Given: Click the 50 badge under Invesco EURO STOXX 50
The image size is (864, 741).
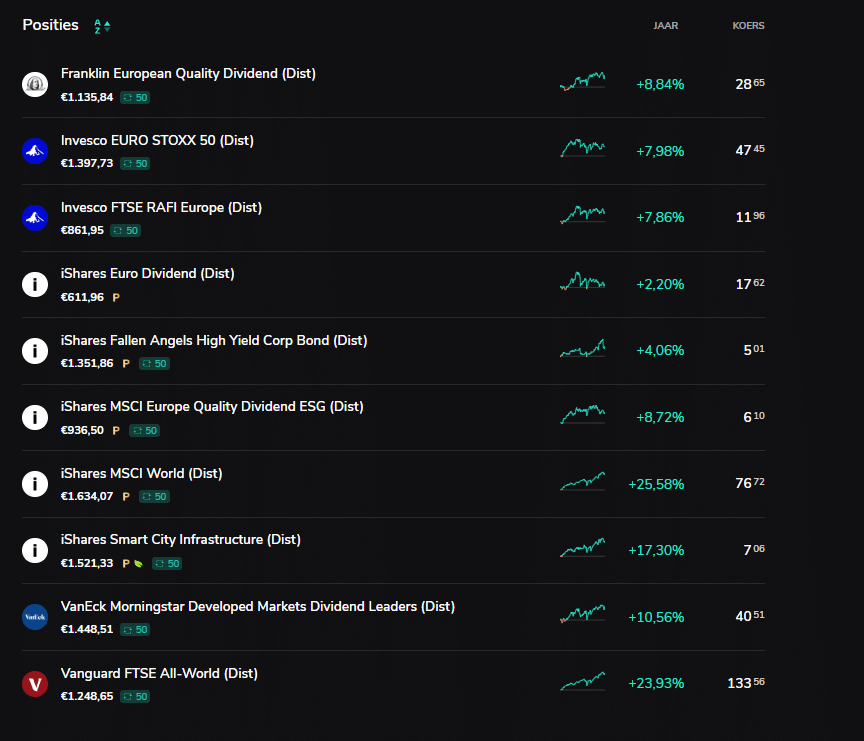Looking at the screenshot, I should click(135, 164).
